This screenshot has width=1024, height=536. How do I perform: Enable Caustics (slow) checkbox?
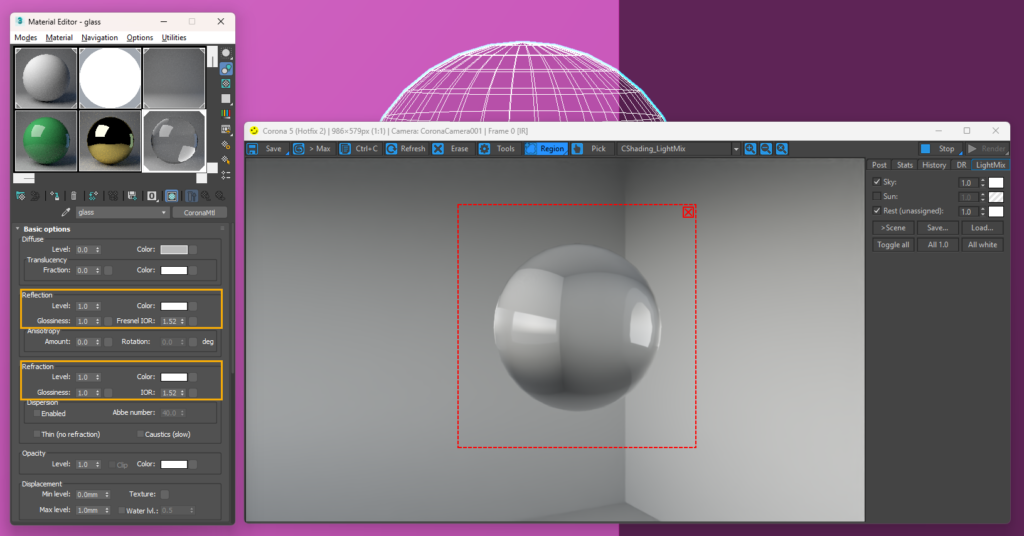140,434
